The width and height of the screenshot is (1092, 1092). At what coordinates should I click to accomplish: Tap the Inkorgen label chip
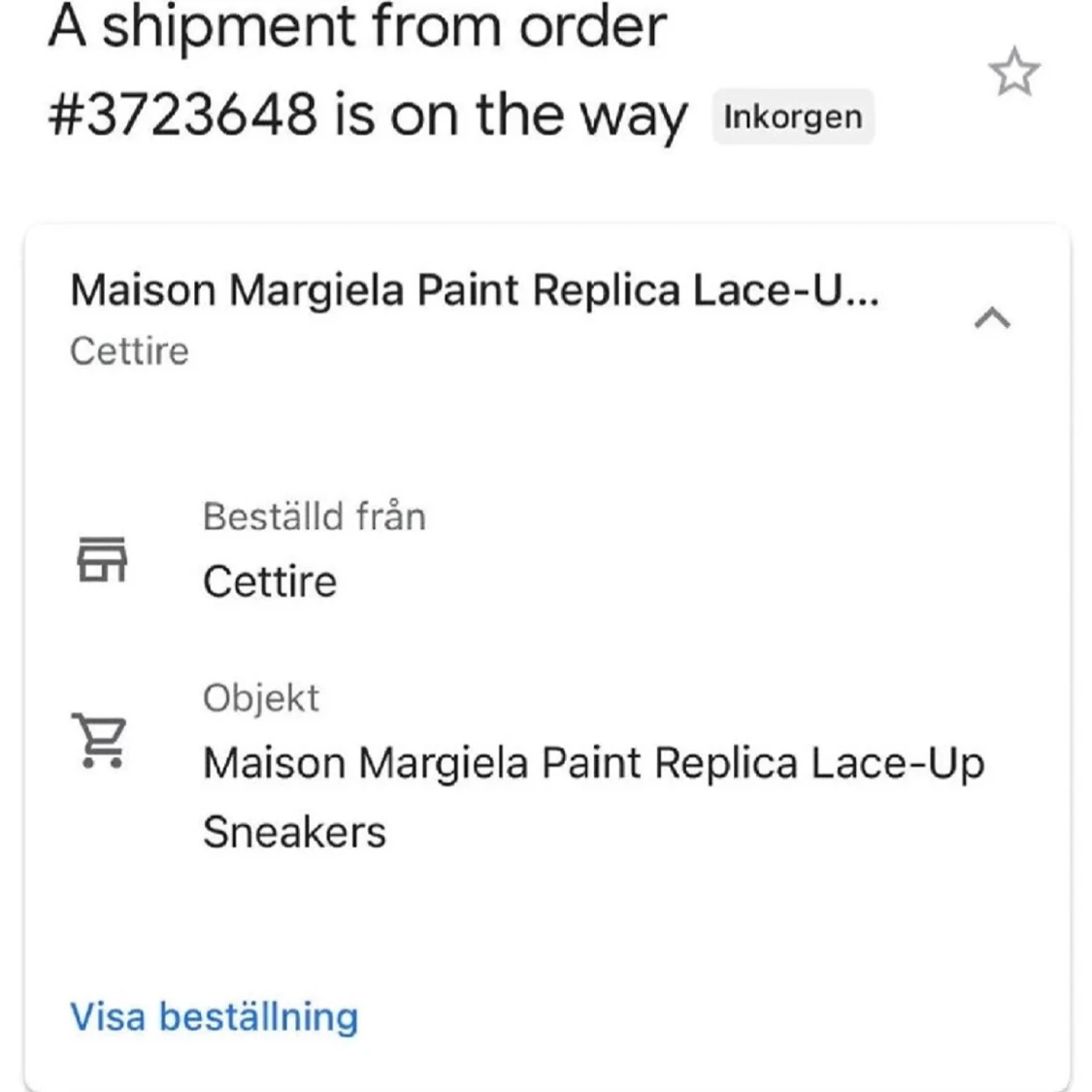click(x=792, y=116)
